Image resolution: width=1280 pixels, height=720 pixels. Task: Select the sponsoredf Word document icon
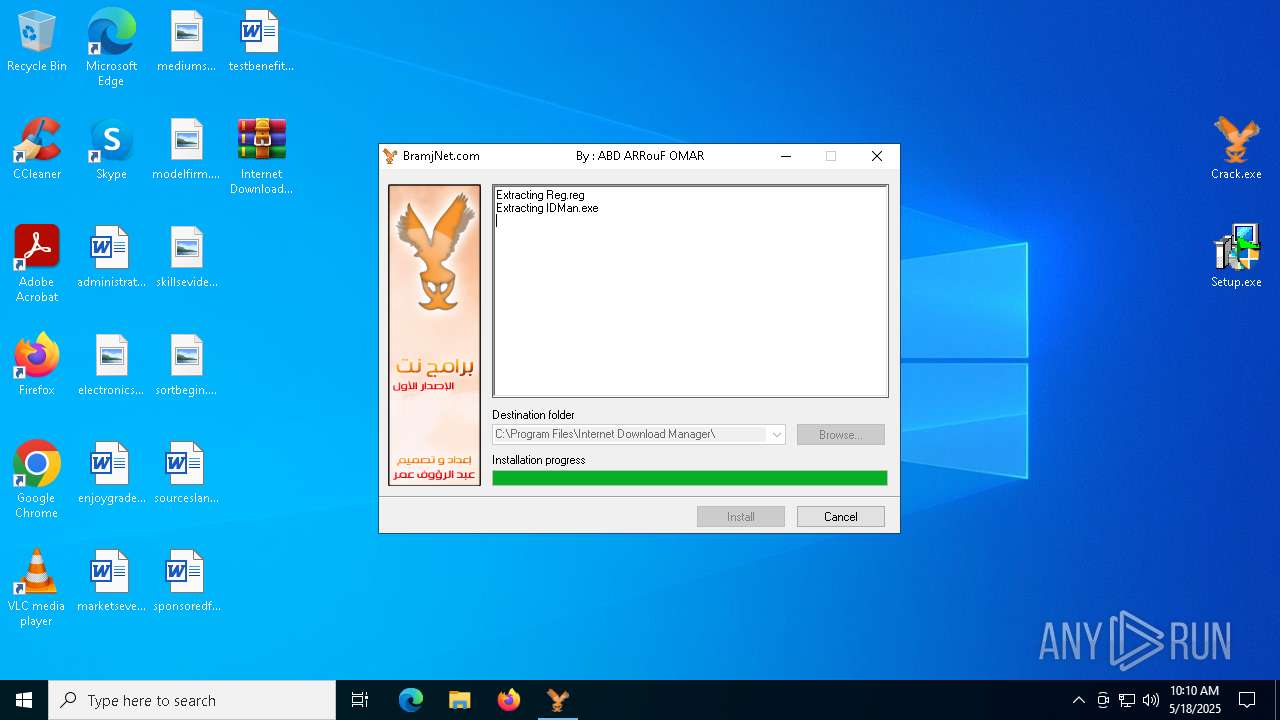[x=186, y=582]
